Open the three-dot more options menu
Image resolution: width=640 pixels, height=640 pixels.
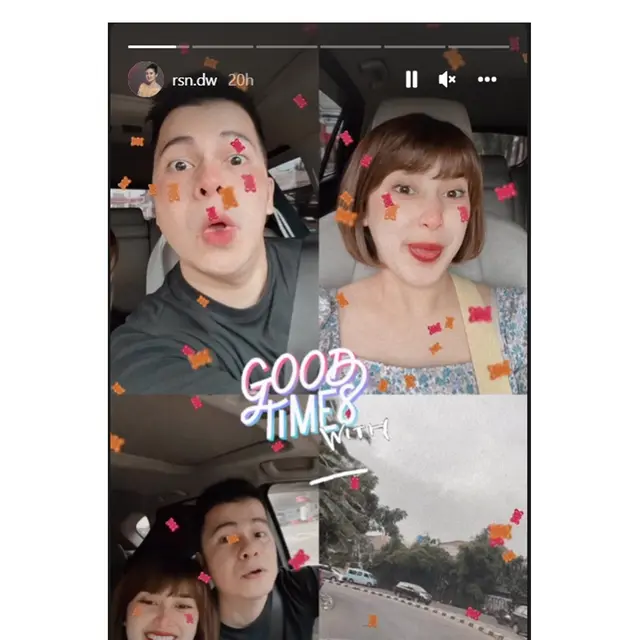coord(487,79)
